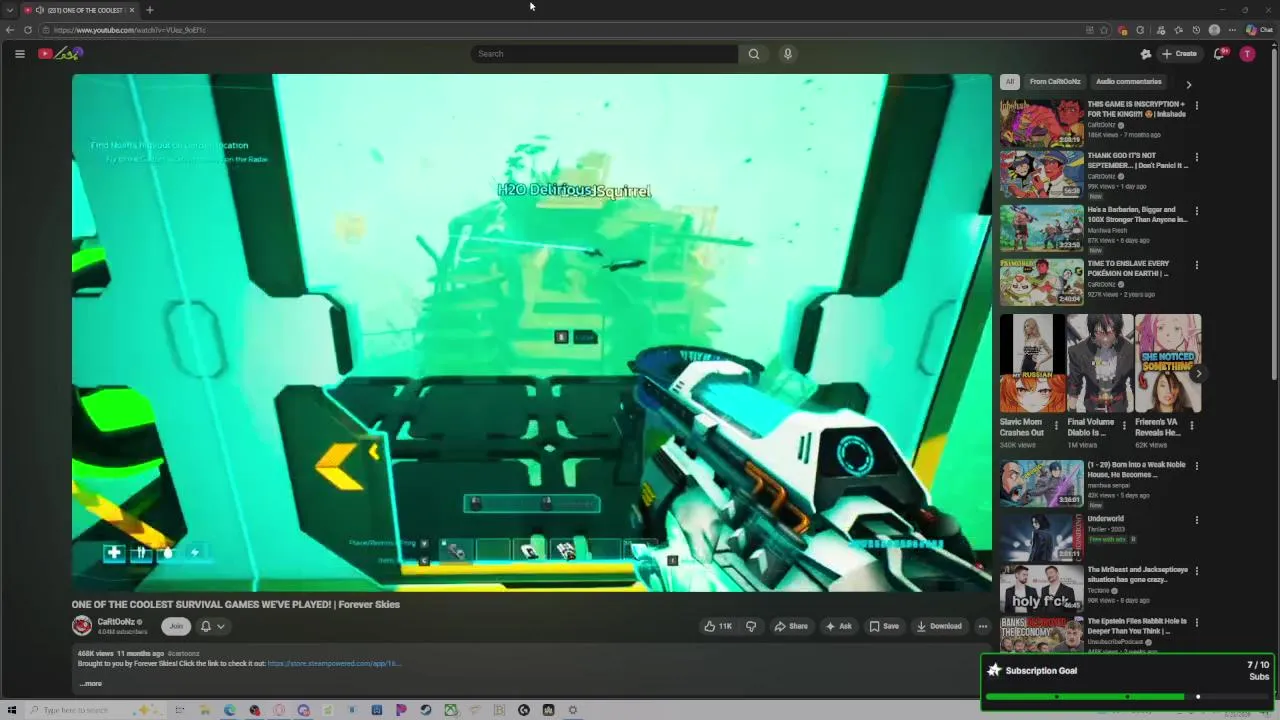
Task: Go back with browser back arrow
Action: pos(10,30)
